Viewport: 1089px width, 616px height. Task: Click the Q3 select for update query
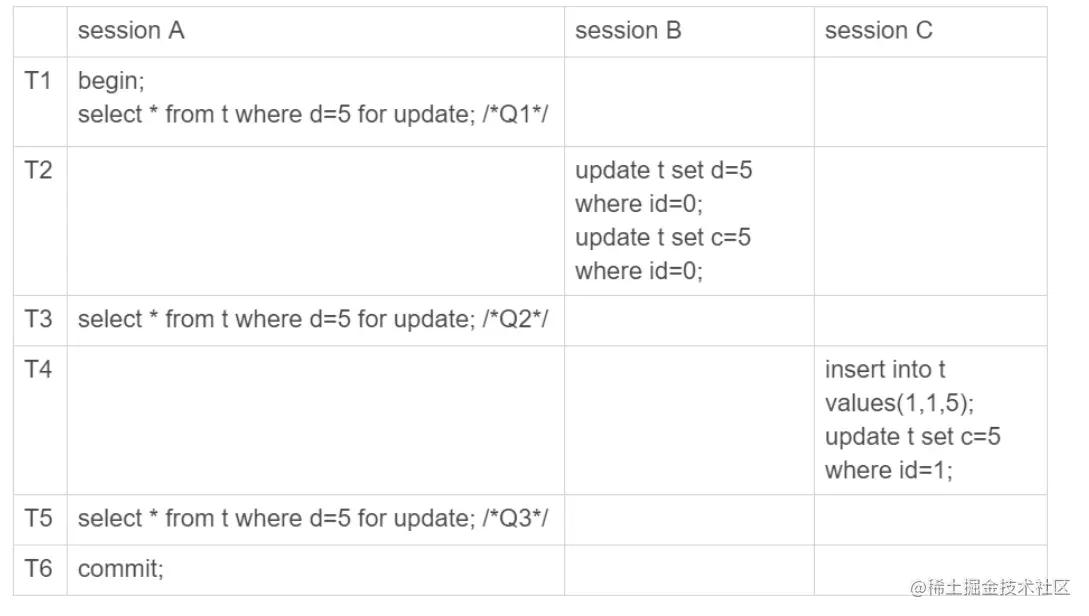click(314, 518)
